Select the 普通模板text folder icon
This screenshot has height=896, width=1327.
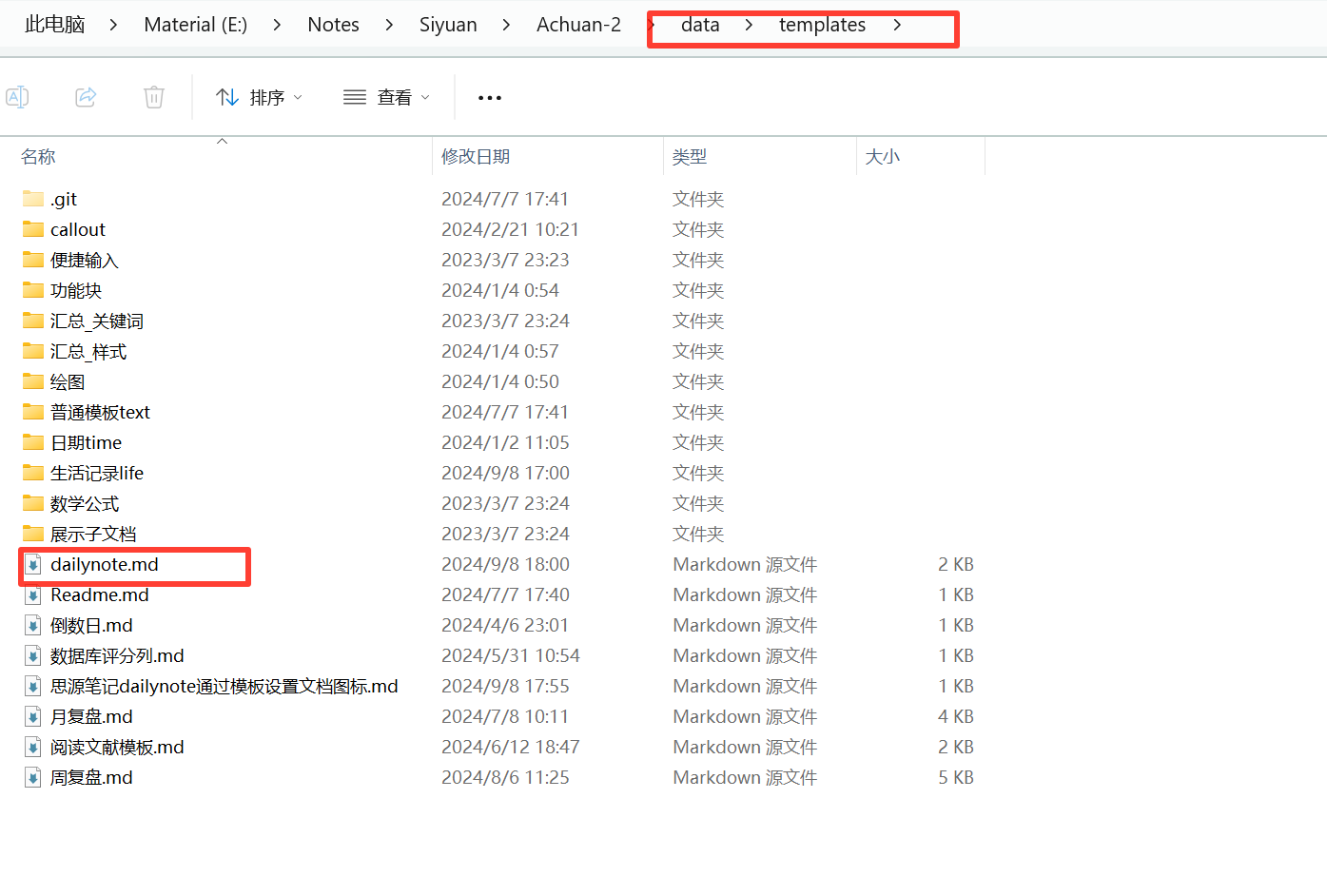[x=33, y=412]
